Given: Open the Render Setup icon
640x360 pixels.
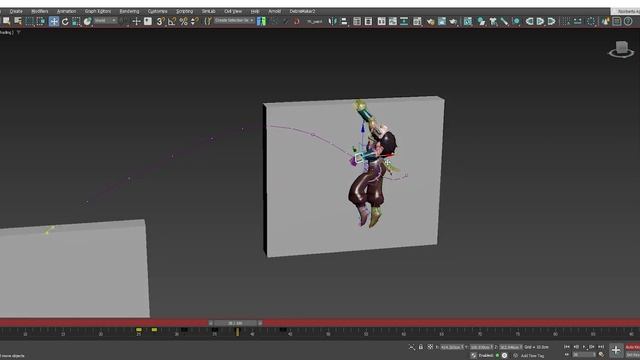Looking at the screenshot, I should click(430, 21).
